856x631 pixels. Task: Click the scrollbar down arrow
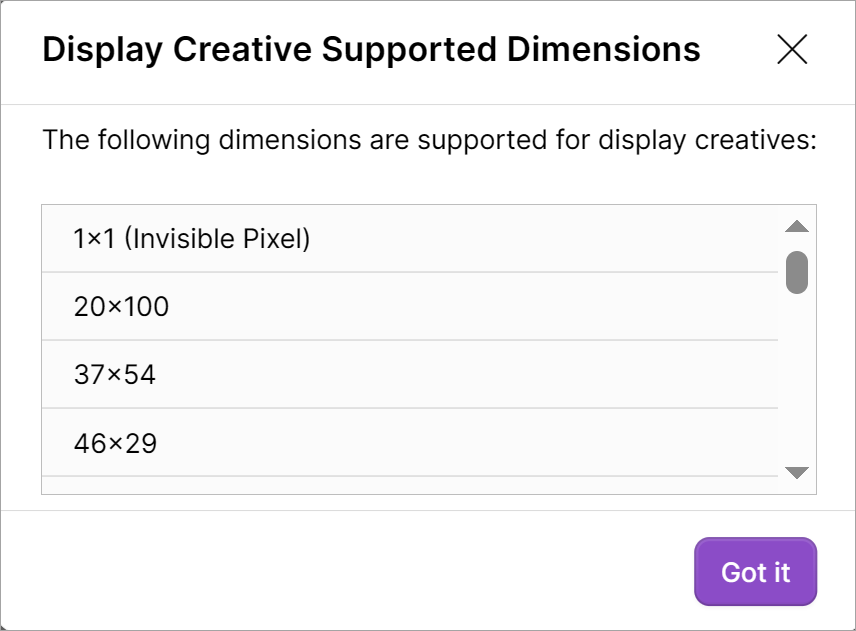[797, 473]
